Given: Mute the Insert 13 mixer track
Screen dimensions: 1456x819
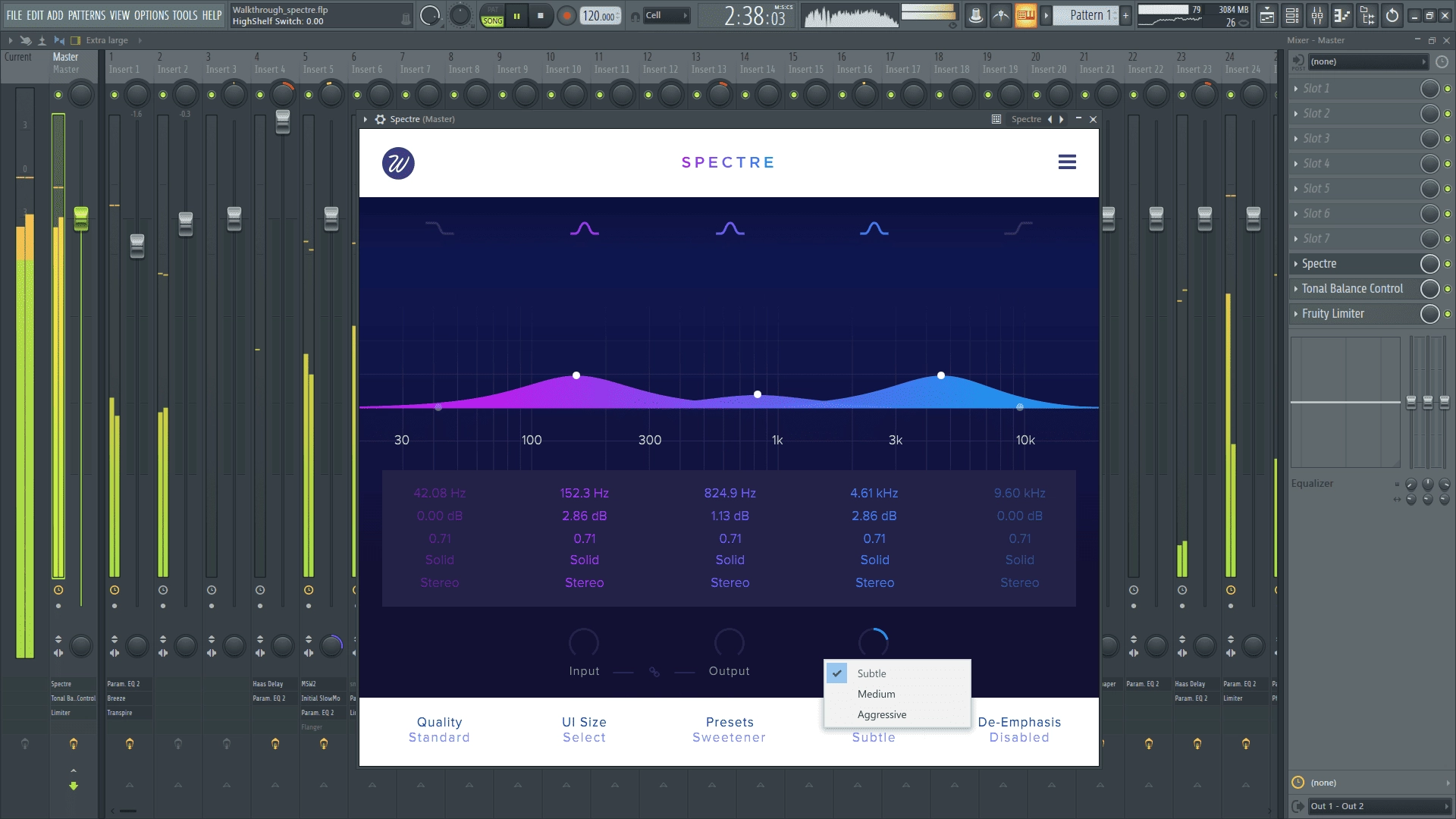Looking at the screenshot, I should click(697, 95).
